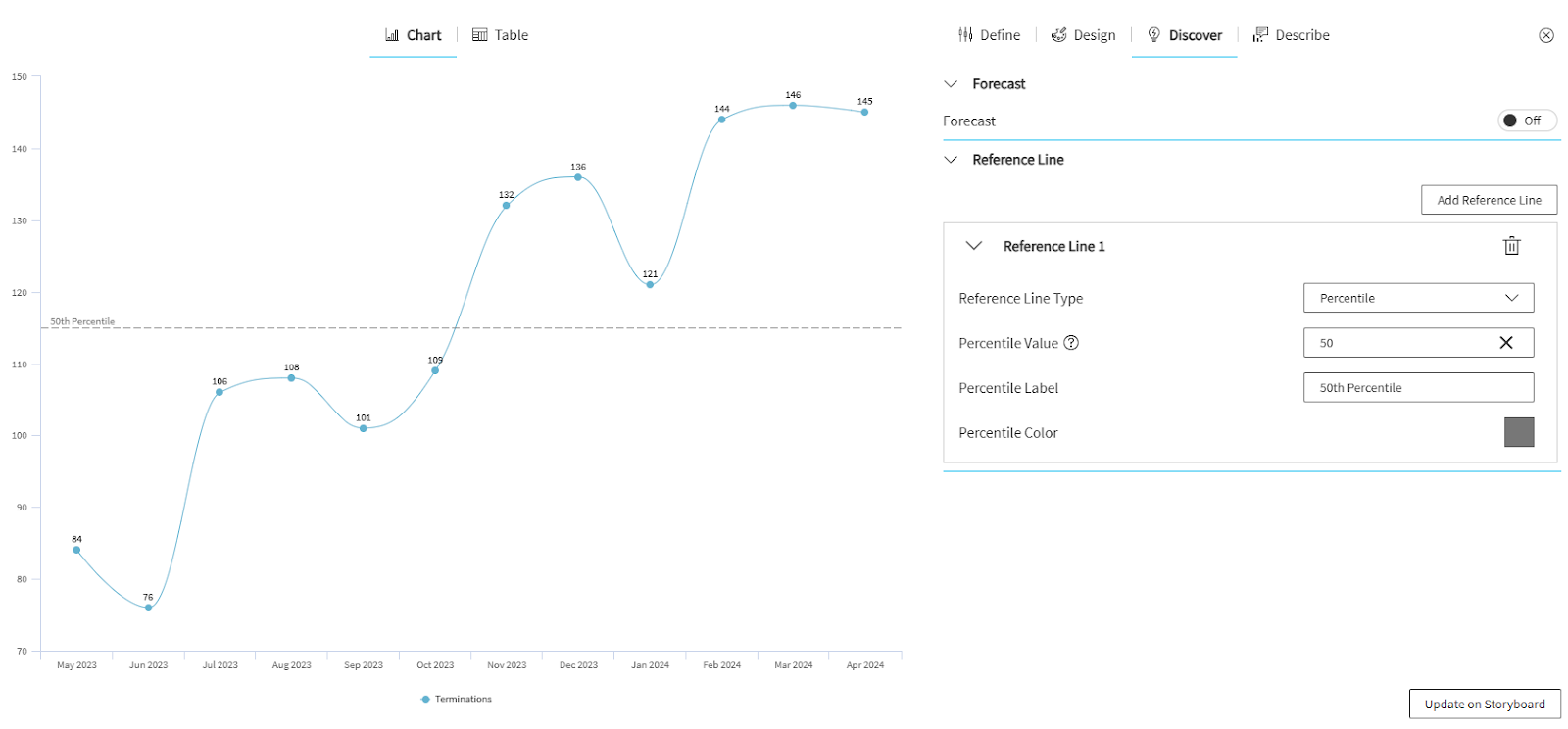Image resolution: width=1568 pixels, height=729 pixels.
Task: Click the Table grid icon
Action: point(480,35)
